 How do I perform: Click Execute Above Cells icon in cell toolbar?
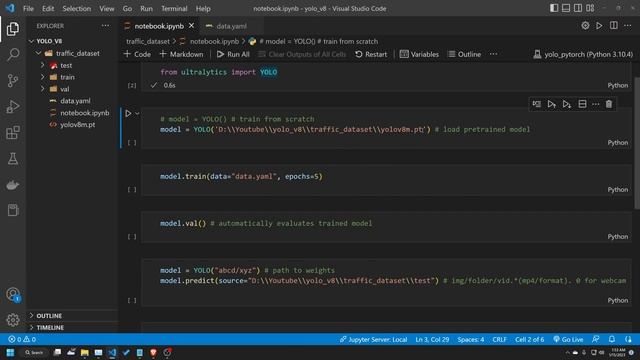pos(551,104)
